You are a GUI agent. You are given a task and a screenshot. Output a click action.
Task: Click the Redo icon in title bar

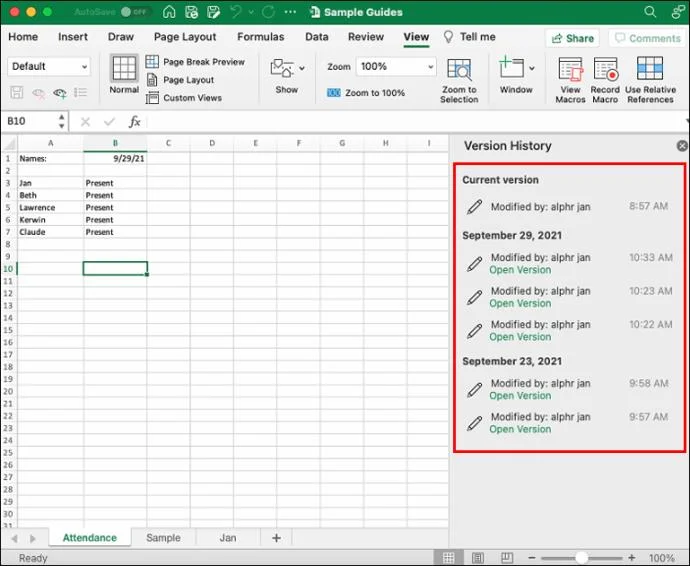tap(268, 12)
